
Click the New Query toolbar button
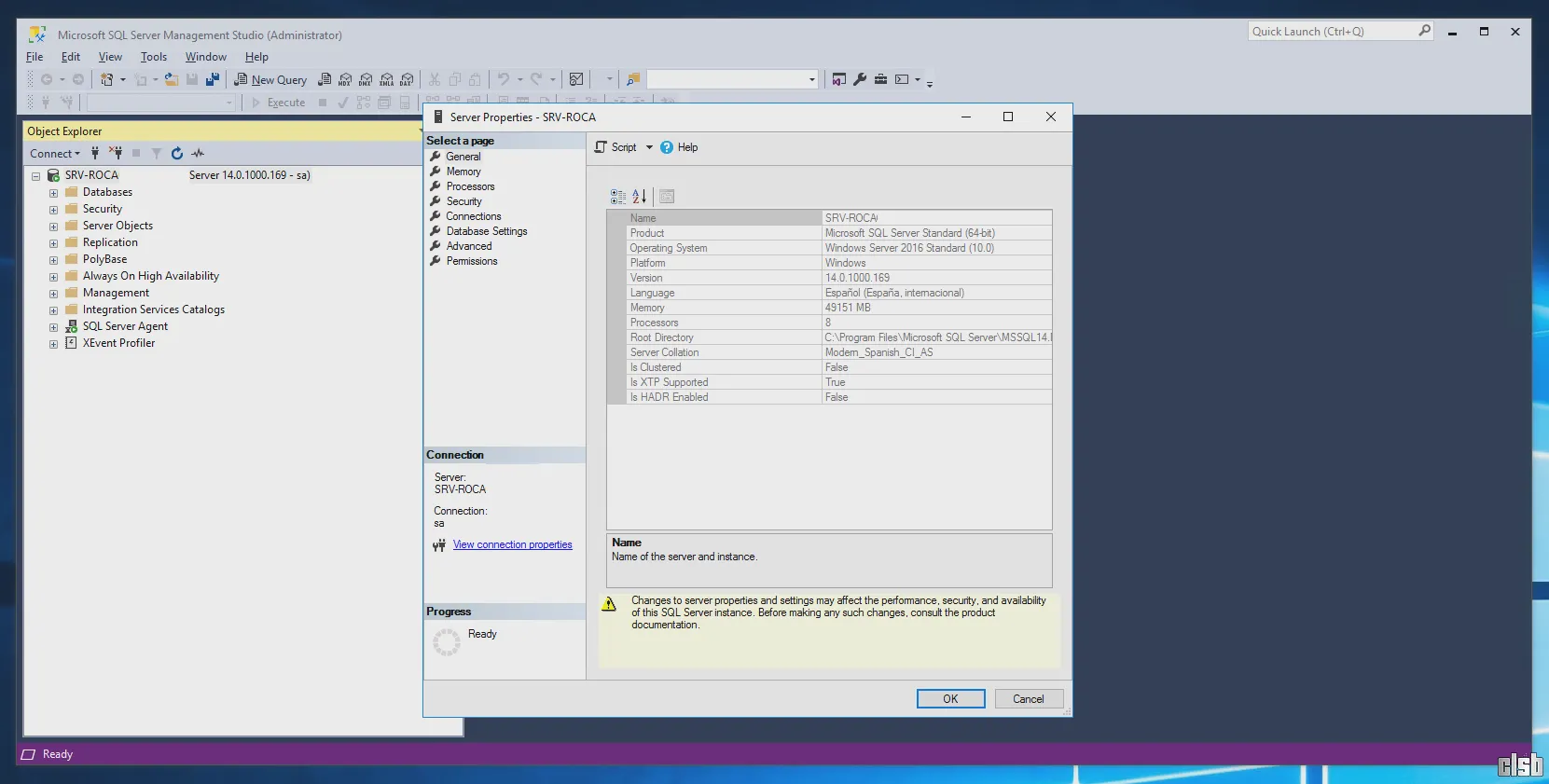[270, 79]
